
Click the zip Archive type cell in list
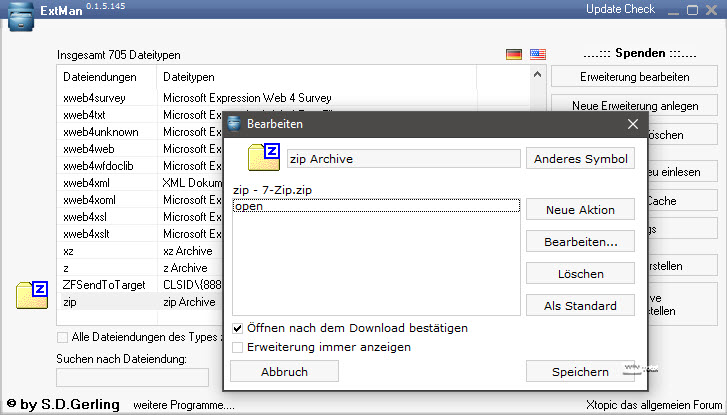pos(189,302)
